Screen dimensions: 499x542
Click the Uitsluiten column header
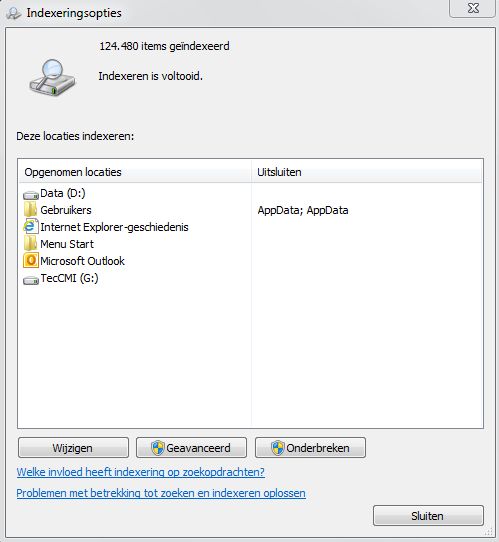pos(367,172)
